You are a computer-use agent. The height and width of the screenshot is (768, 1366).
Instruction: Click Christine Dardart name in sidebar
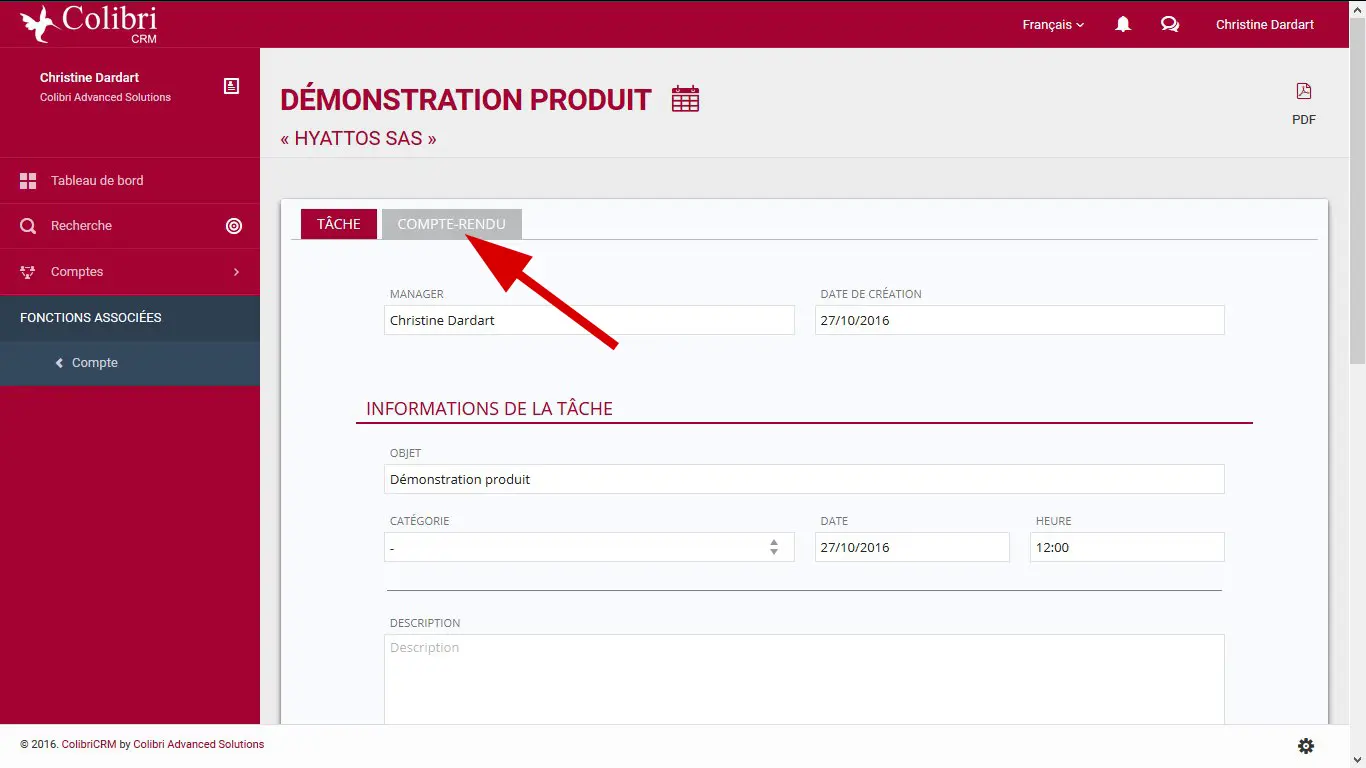(x=90, y=78)
